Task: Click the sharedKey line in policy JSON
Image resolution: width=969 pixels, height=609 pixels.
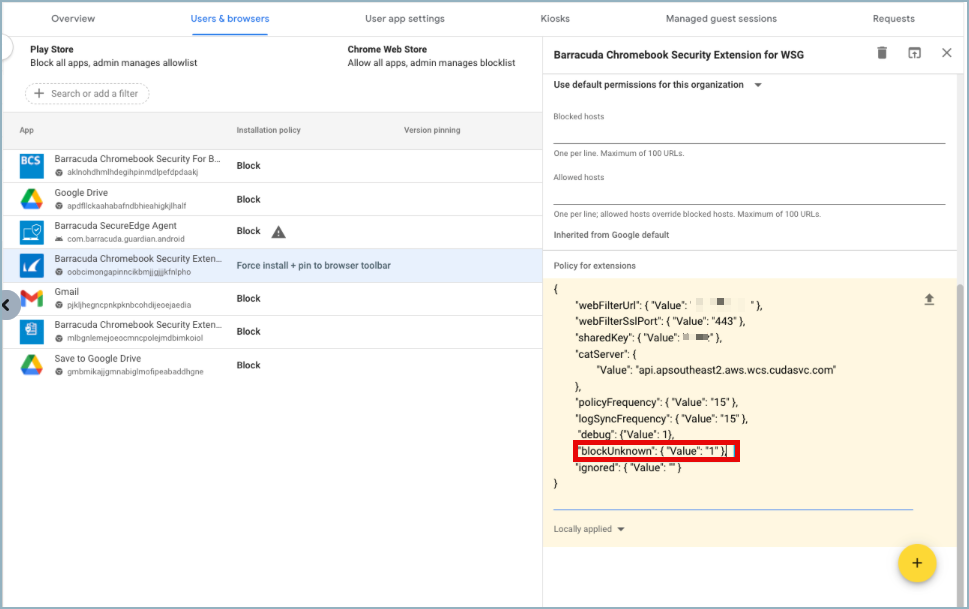Action: (x=649, y=338)
